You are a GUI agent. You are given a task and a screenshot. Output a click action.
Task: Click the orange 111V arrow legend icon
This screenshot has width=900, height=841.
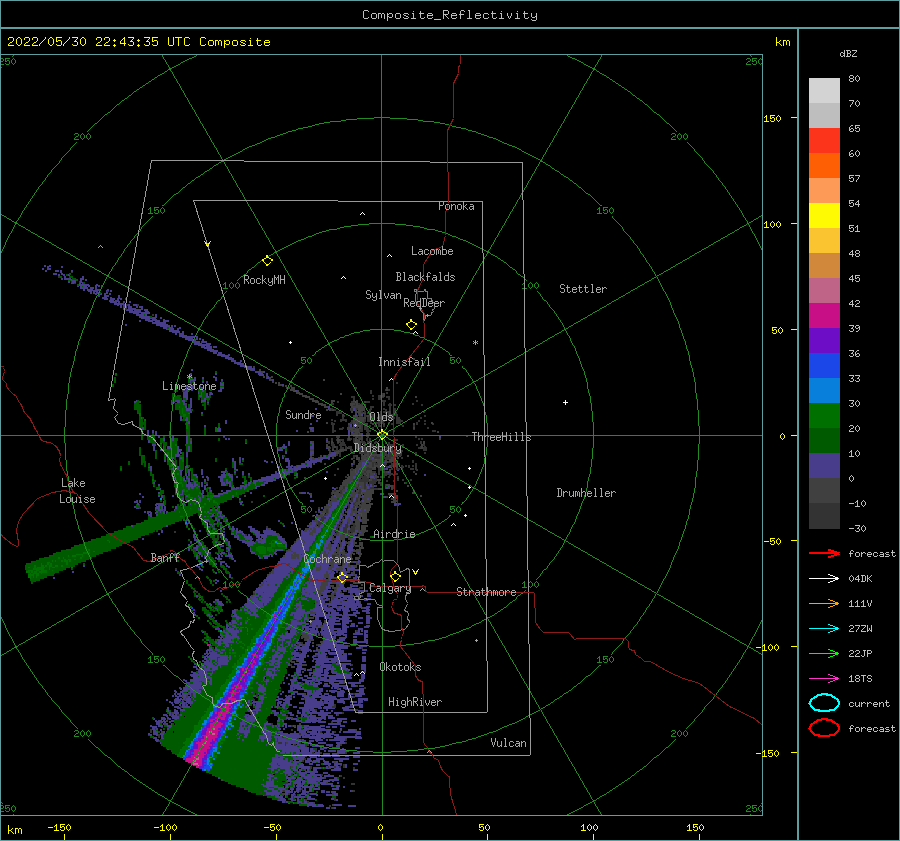pos(824,603)
